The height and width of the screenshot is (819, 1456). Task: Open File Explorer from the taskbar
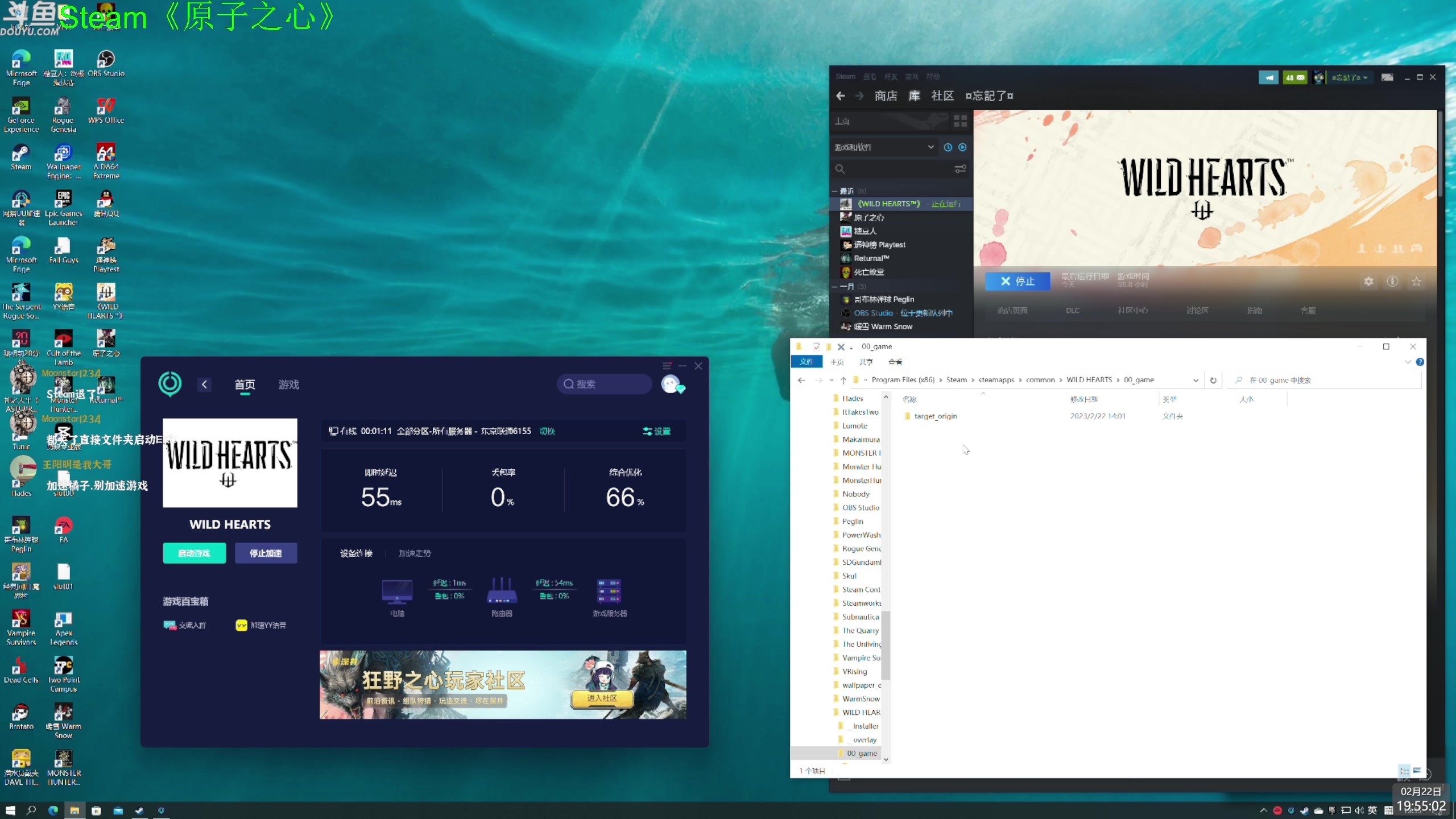75,810
